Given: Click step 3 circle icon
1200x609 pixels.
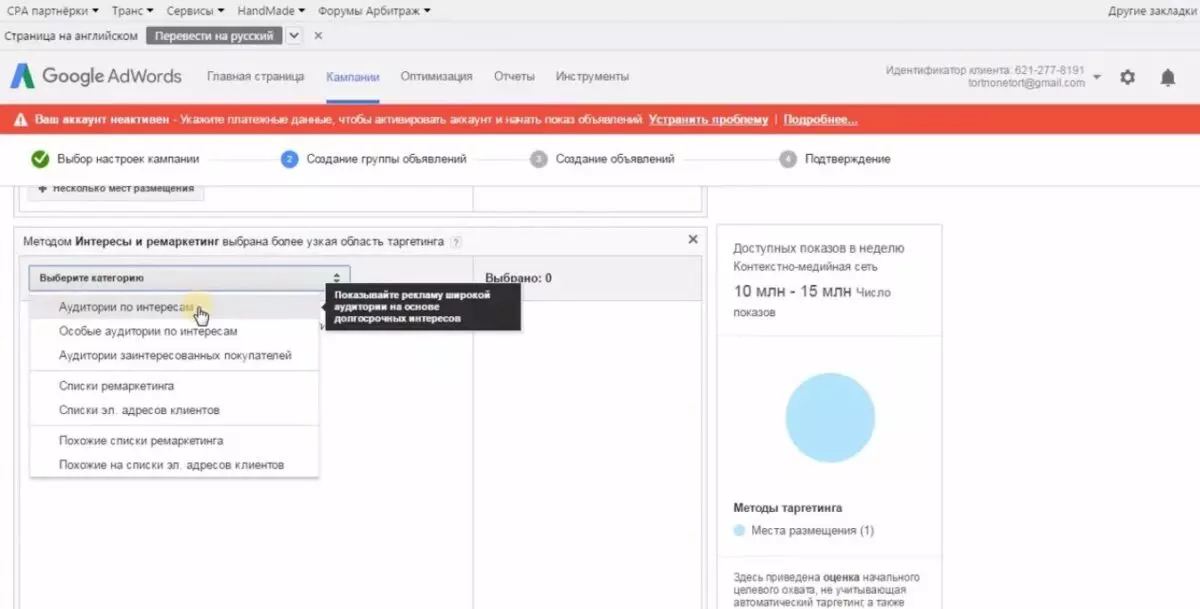Looking at the screenshot, I should [539, 158].
